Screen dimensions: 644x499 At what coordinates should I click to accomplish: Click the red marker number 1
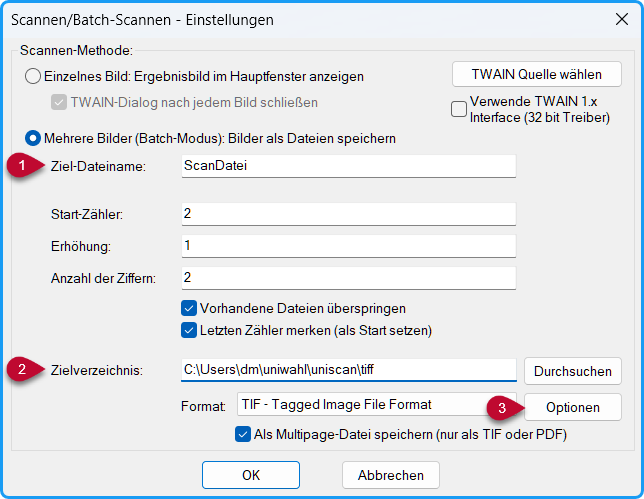pos(23,166)
